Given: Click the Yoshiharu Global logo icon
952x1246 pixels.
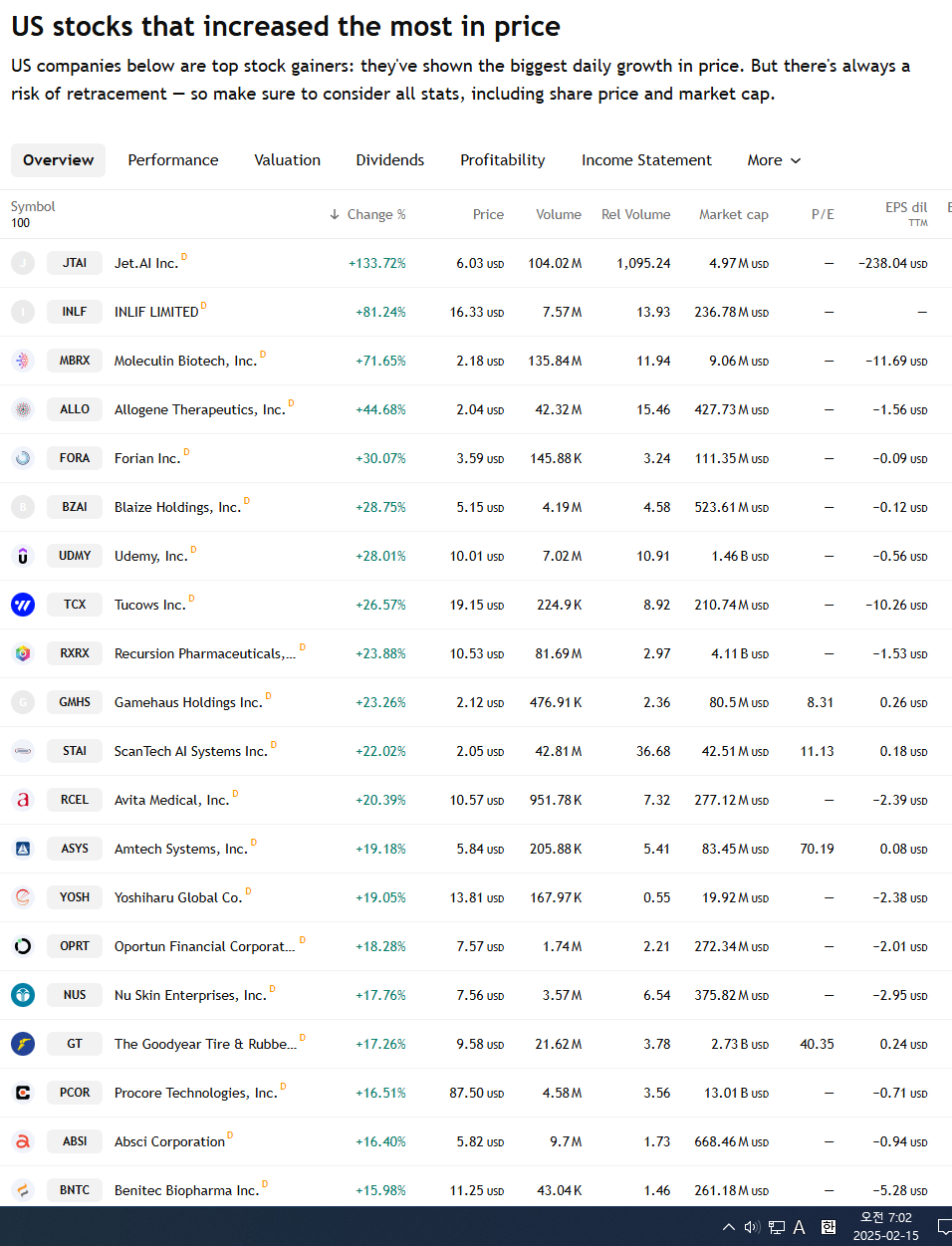Looking at the screenshot, I should pos(23,897).
